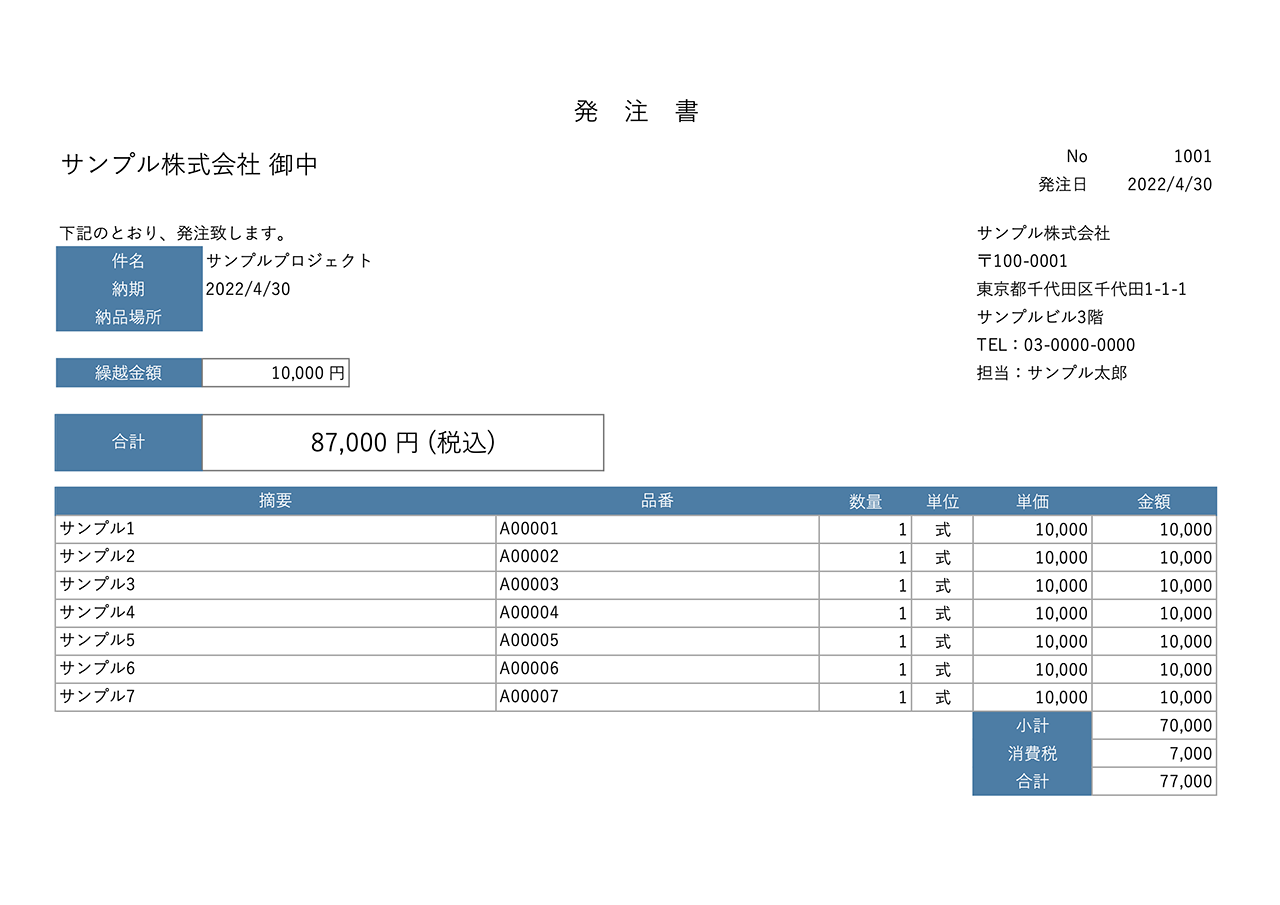Click the sender name サンプル株式会社 above postal code
The height and width of the screenshot is (905, 1280).
(x=1044, y=233)
